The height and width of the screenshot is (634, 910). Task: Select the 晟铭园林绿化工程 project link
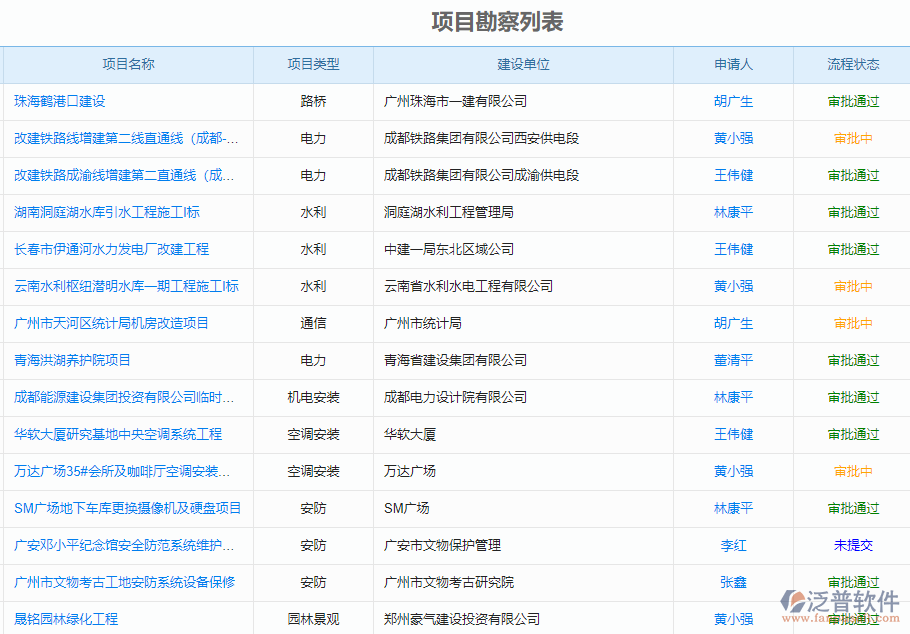tap(66, 619)
